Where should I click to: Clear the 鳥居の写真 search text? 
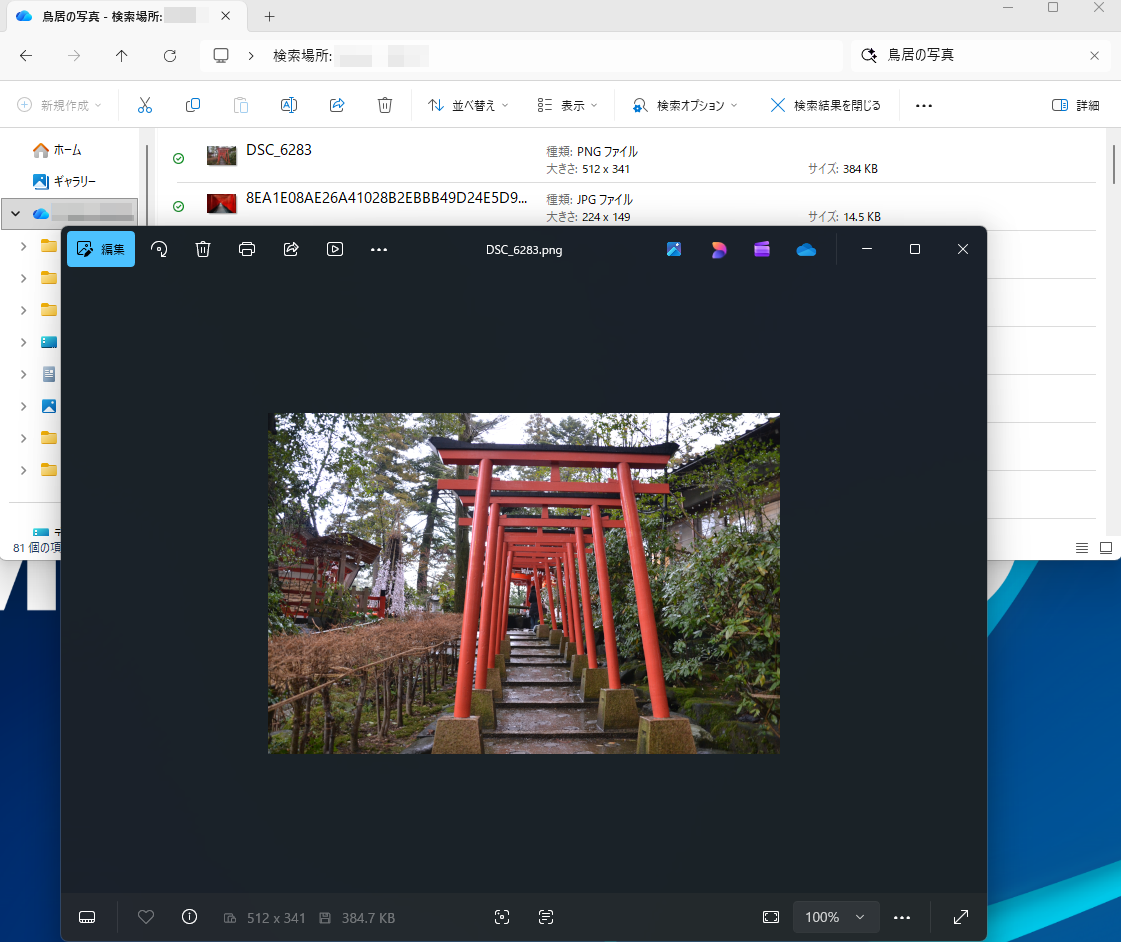pyautogui.click(x=1094, y=56)
